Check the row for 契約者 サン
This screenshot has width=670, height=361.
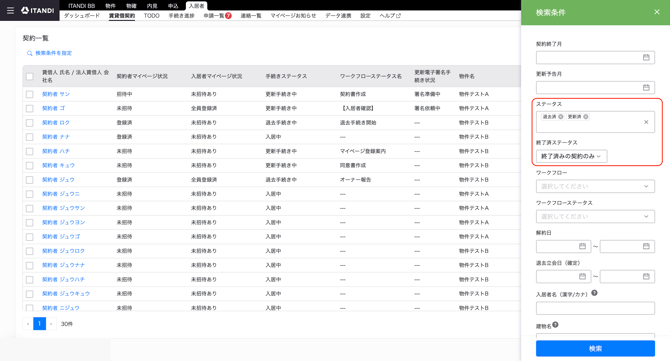pyautogui.click(x=29, y=94)
